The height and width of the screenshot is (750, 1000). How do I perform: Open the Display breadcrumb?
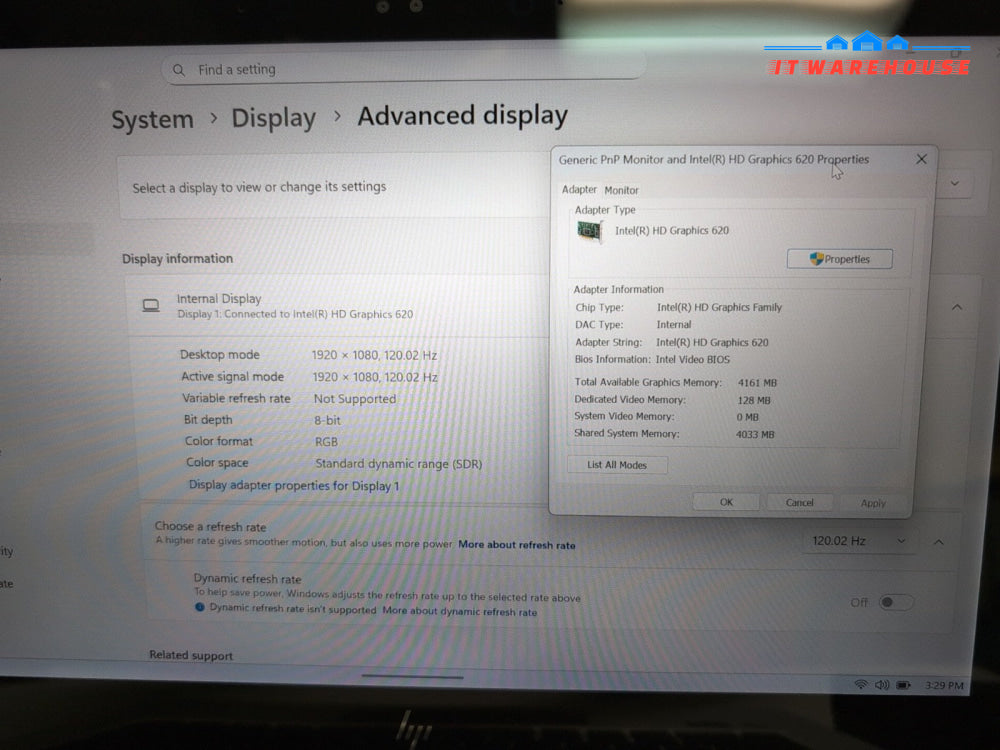[273, 119]
